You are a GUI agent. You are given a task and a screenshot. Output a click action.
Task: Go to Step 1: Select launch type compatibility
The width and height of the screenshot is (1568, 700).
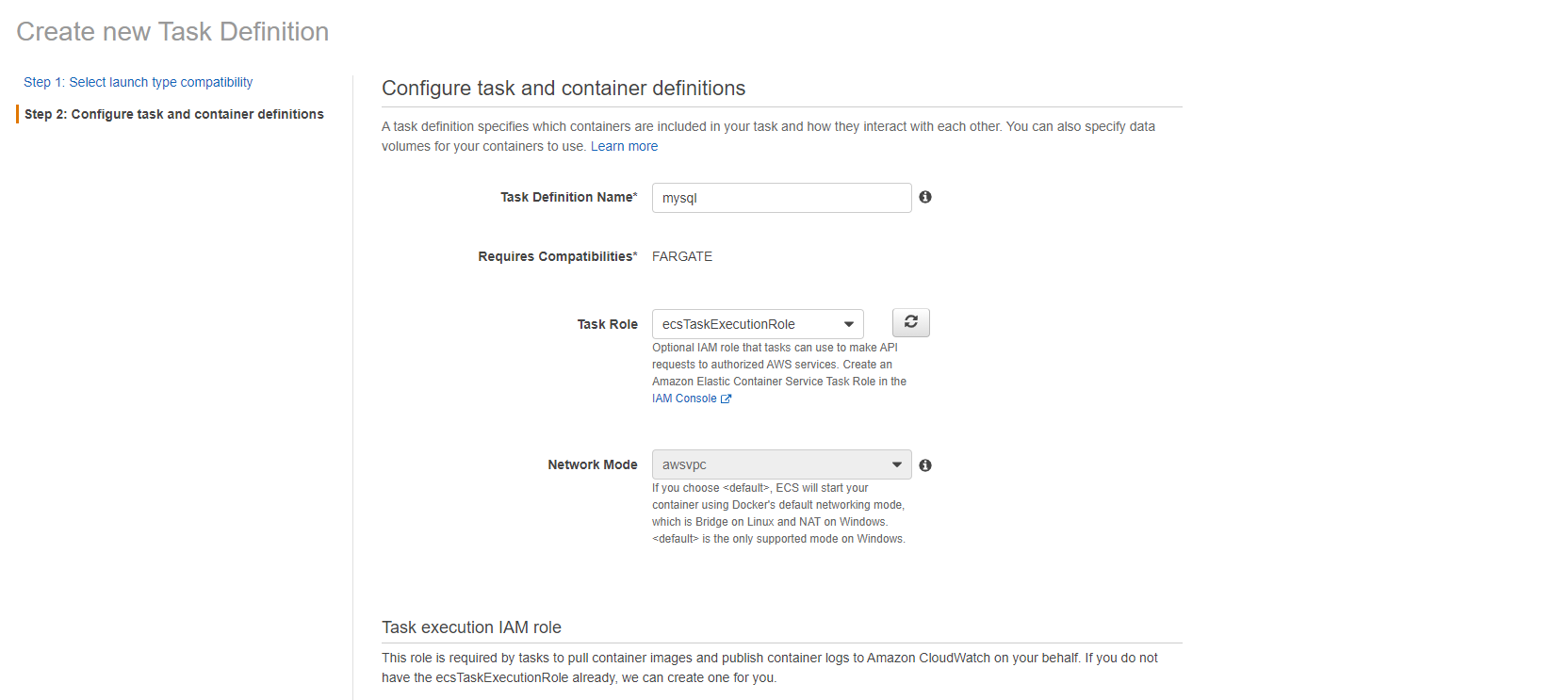[x=138, y=82]
